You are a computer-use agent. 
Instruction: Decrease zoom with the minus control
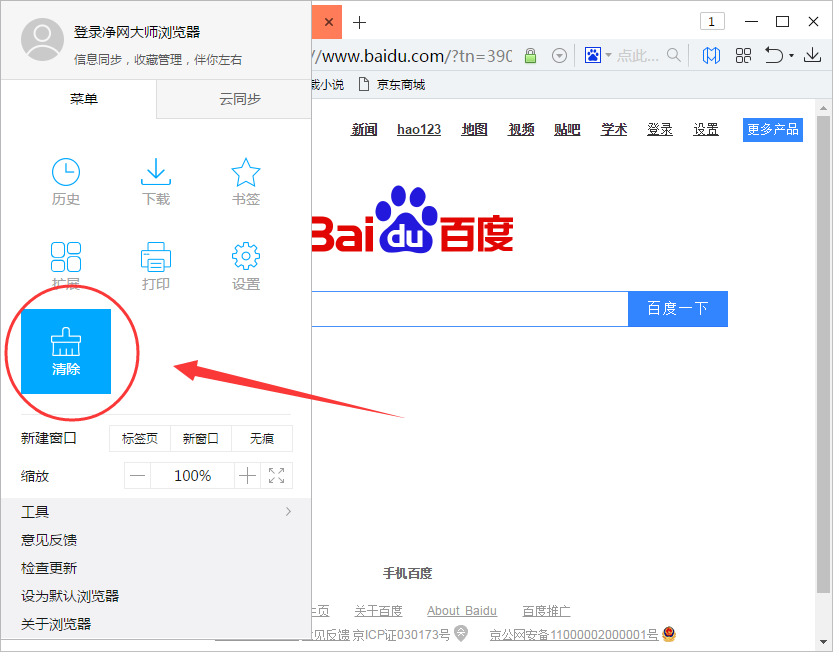pos(137,475)
